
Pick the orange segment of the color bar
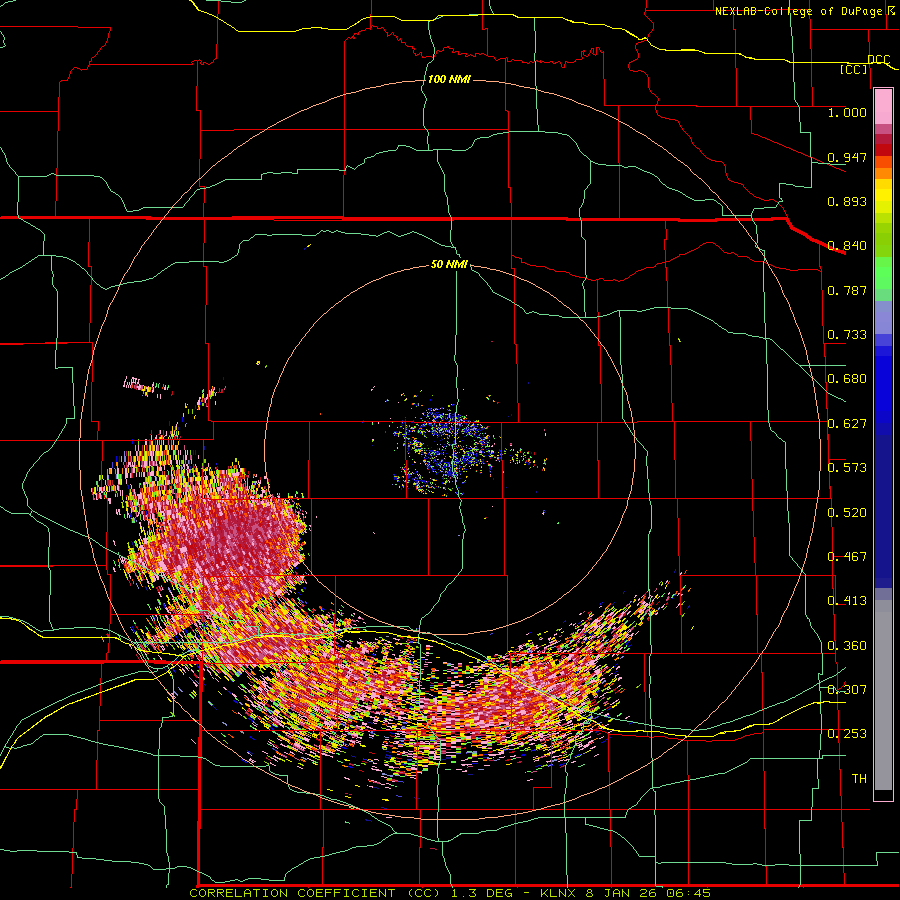pyautogui.click(x=883, y=173)
